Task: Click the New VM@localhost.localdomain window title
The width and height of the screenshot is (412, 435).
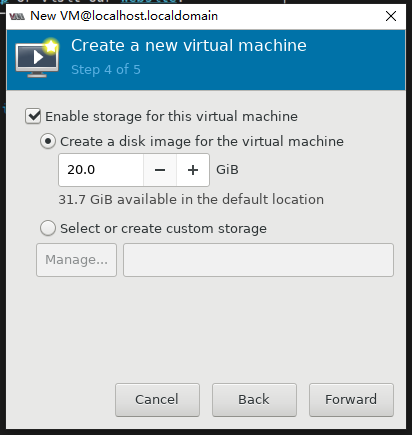Action: (124, 16)
